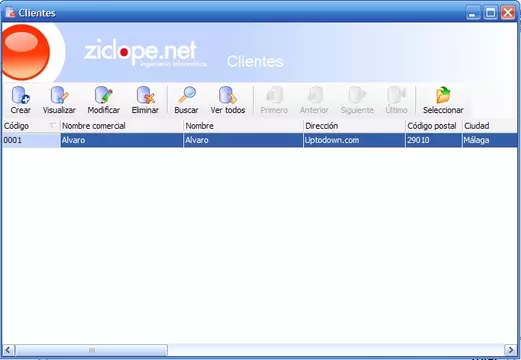The image size is (521, 360).
Task: Open the Visualizar record tool
Action: tap(59, 100)
